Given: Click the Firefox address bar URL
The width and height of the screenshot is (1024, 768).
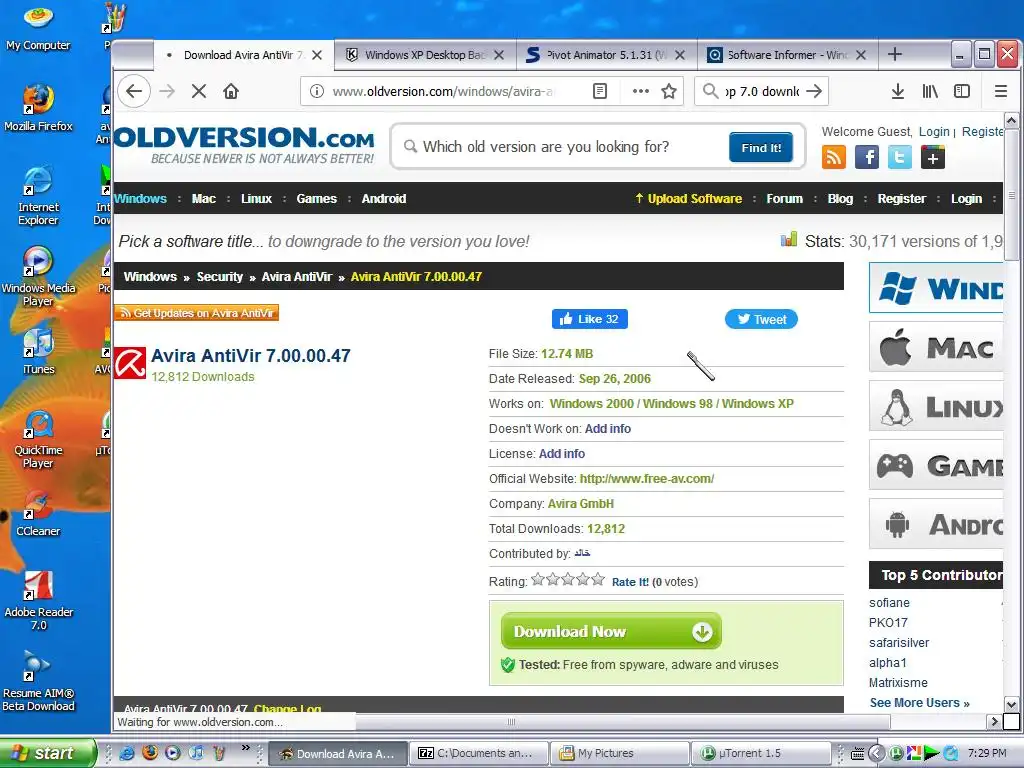Looking at the screenshot, I should click(444, 91).
